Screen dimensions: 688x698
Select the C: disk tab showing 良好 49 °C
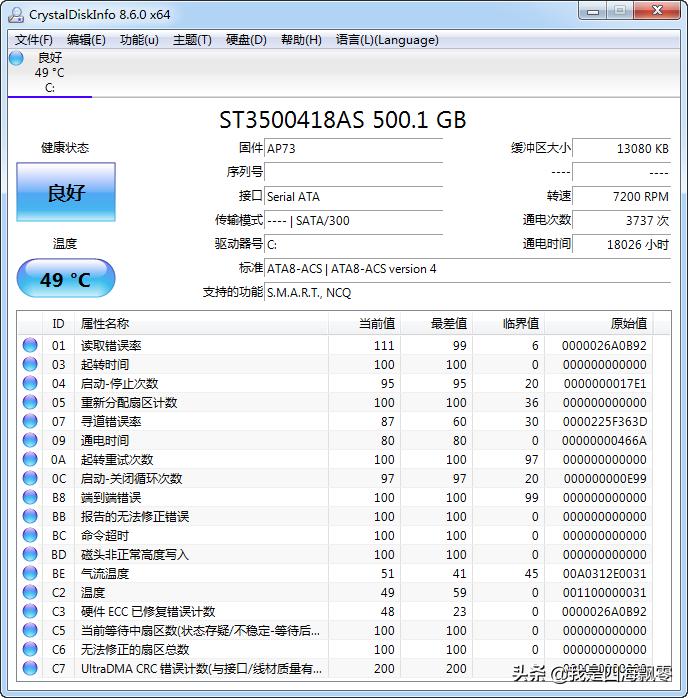click(50, 73)
